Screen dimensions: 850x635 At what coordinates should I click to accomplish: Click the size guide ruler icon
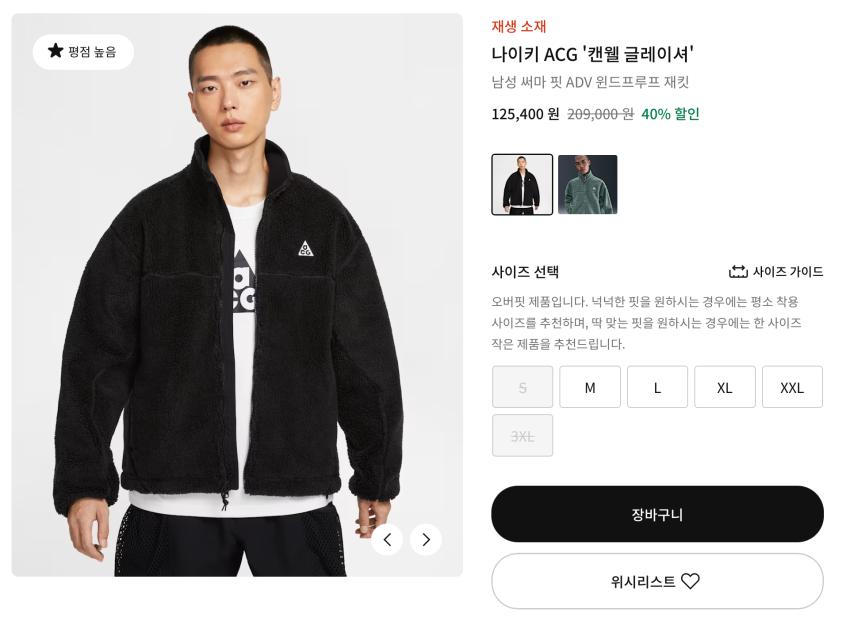(x=738, y=272)
